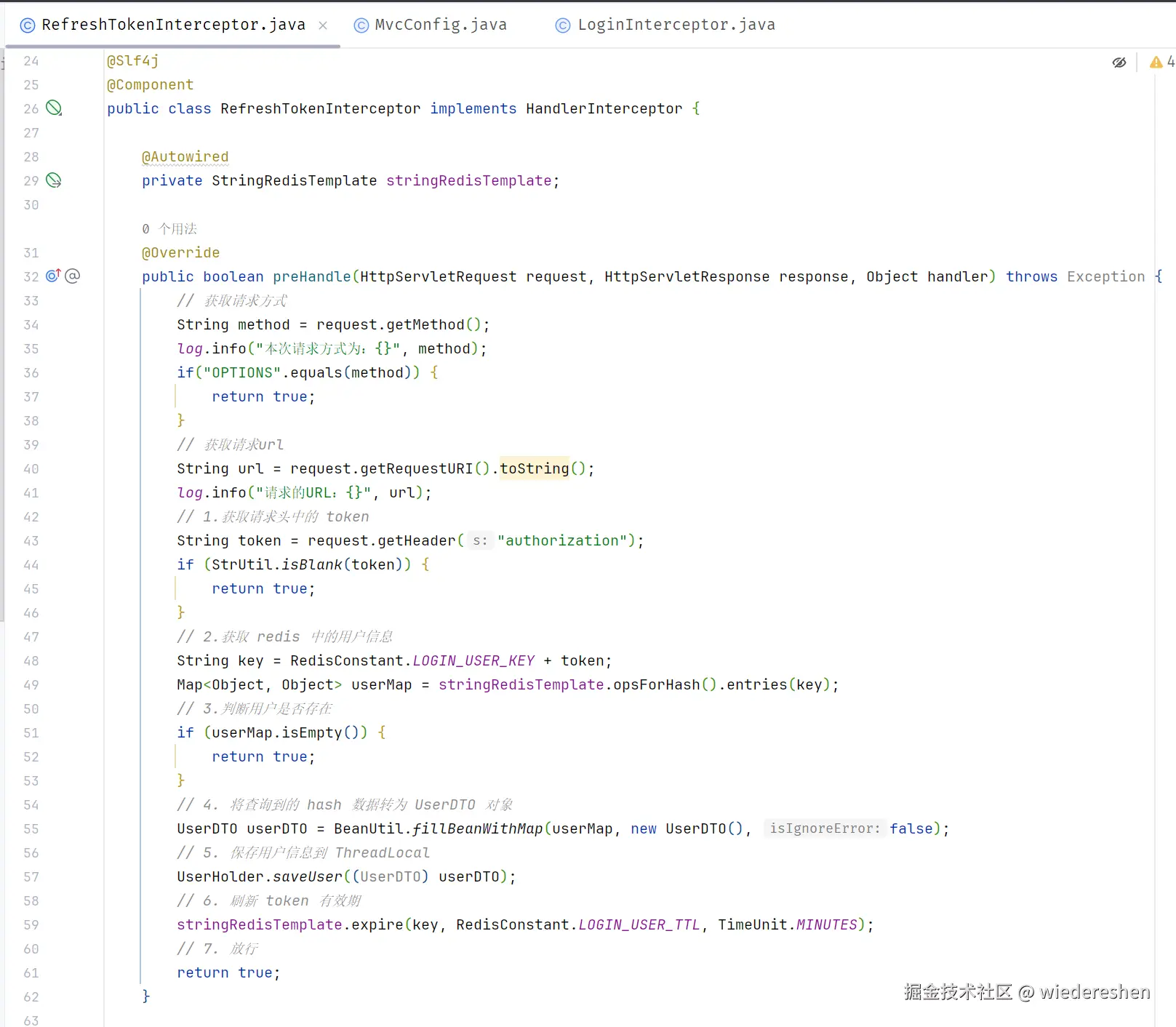Click the getMethod call
This screenshot has height=1027, width=1176.
point(425,324)
